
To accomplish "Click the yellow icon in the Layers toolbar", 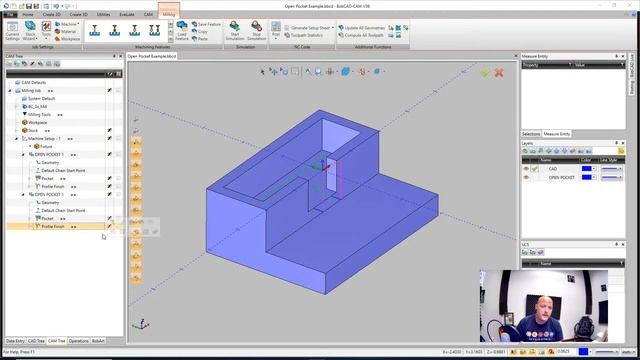I will [x=620, y=151].
